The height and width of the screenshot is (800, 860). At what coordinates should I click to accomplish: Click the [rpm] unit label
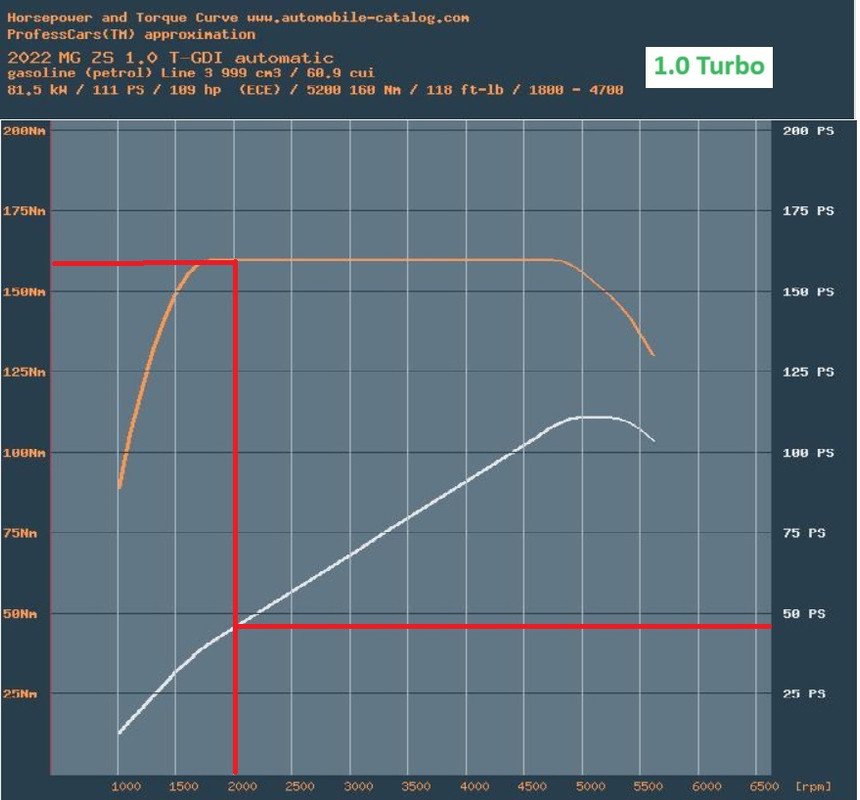coord(813,786)
